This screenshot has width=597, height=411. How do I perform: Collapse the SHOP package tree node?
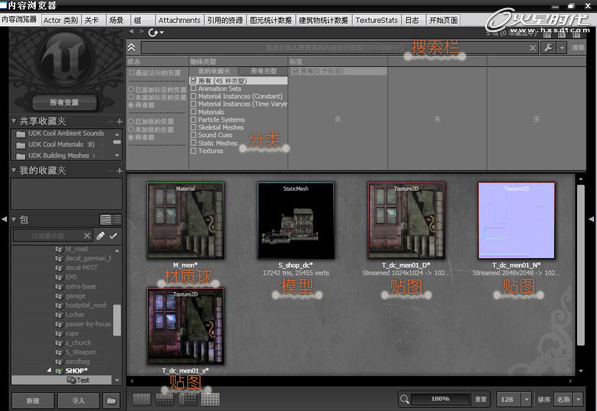pyautogui.click(x=49, y=370)
